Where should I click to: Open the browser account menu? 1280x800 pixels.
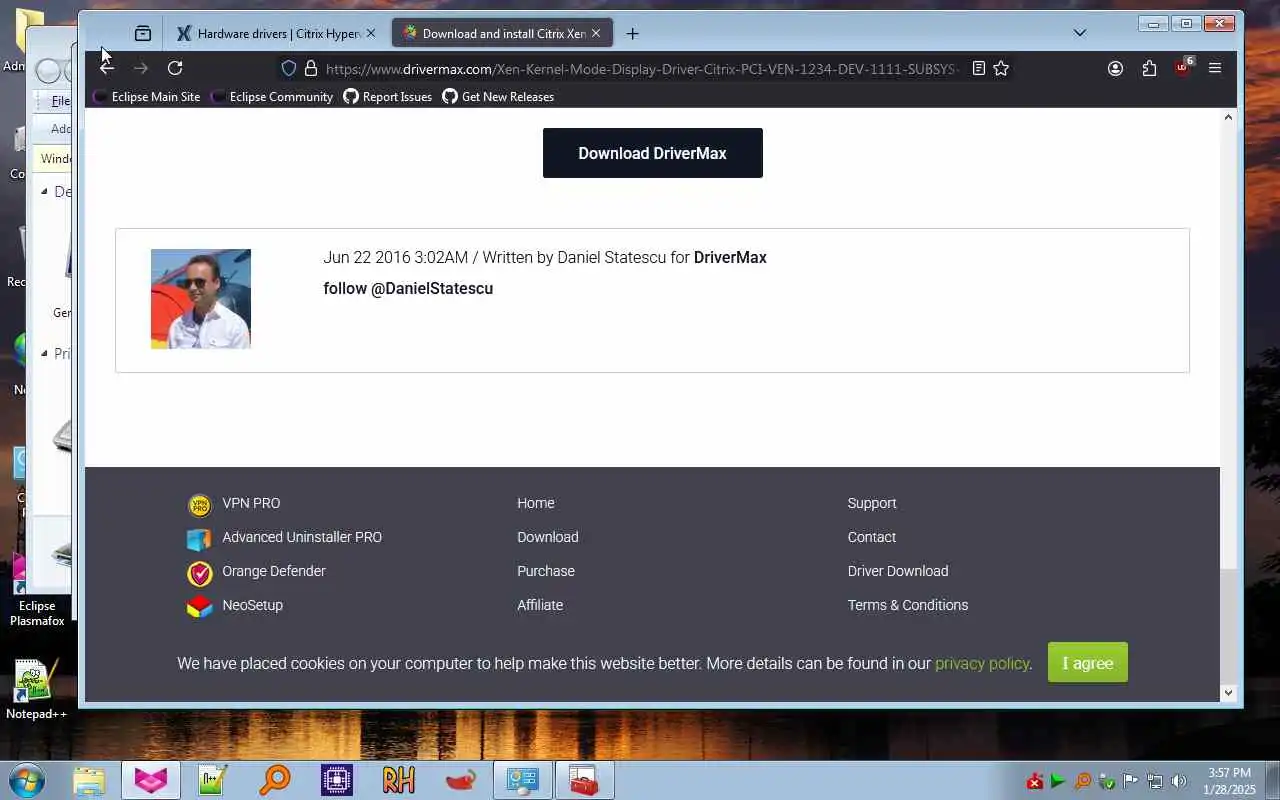[x=1115, y=68]
